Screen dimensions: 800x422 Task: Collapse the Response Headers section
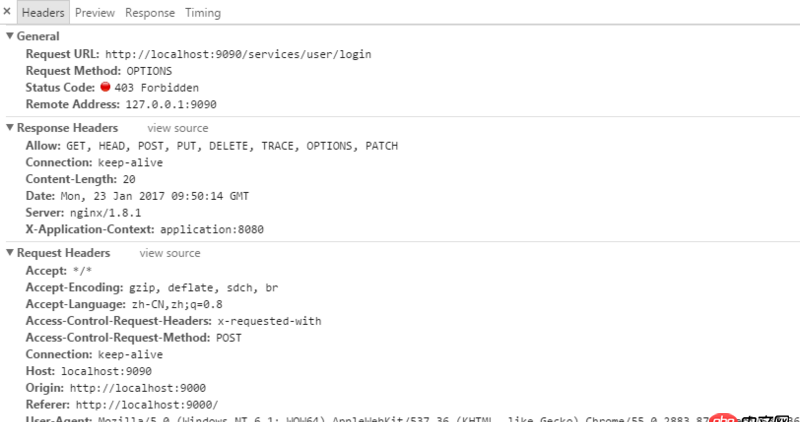click(x=11, y=128)
